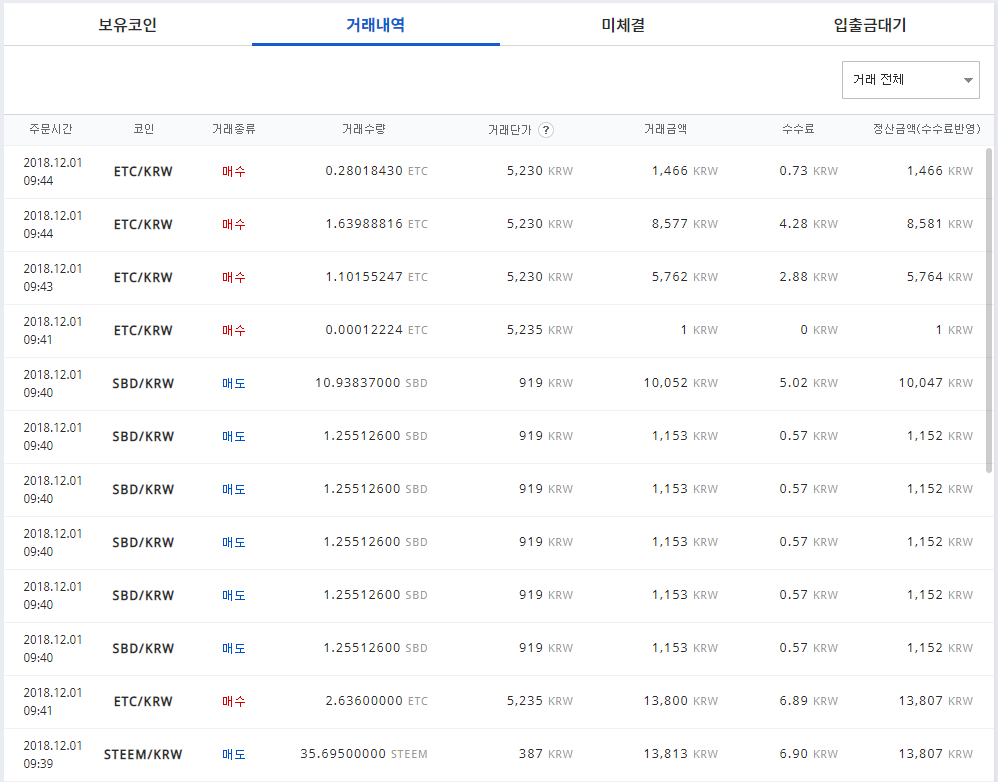Select the 거래내역 tab

coord(376,25)
